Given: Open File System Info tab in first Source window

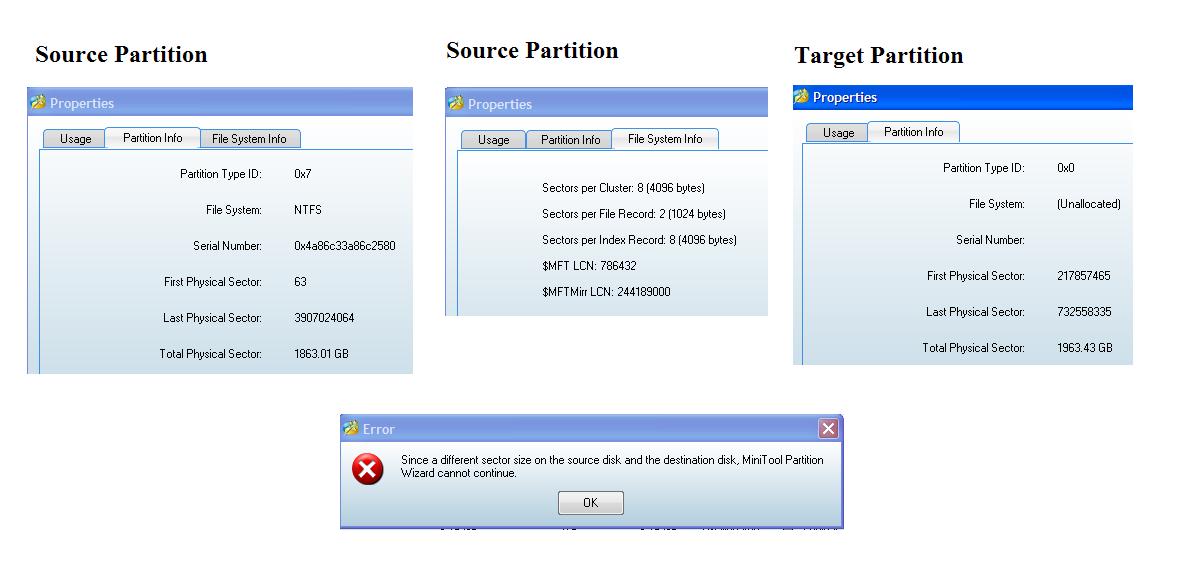Looking at the screenshot, I should click(x=249, y=139).
